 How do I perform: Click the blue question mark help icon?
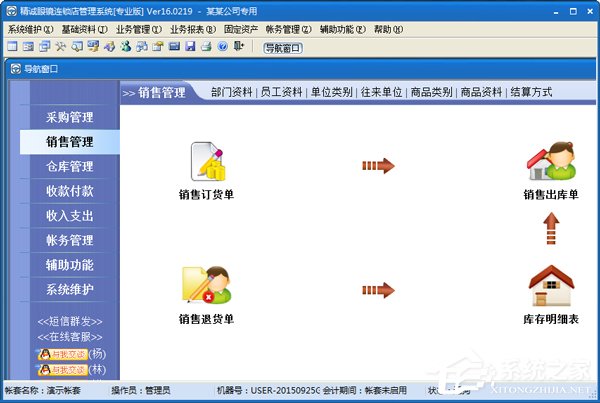pos(223,47)
